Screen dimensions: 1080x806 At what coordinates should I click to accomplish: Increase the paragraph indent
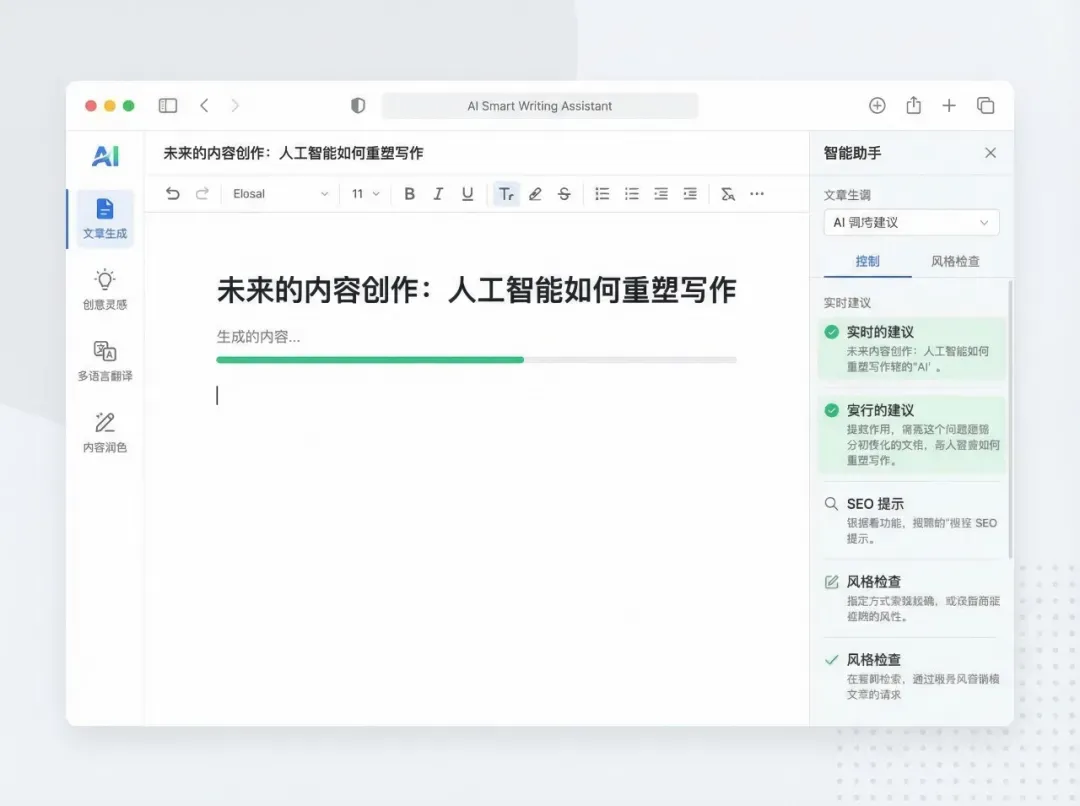click(689, 194)
